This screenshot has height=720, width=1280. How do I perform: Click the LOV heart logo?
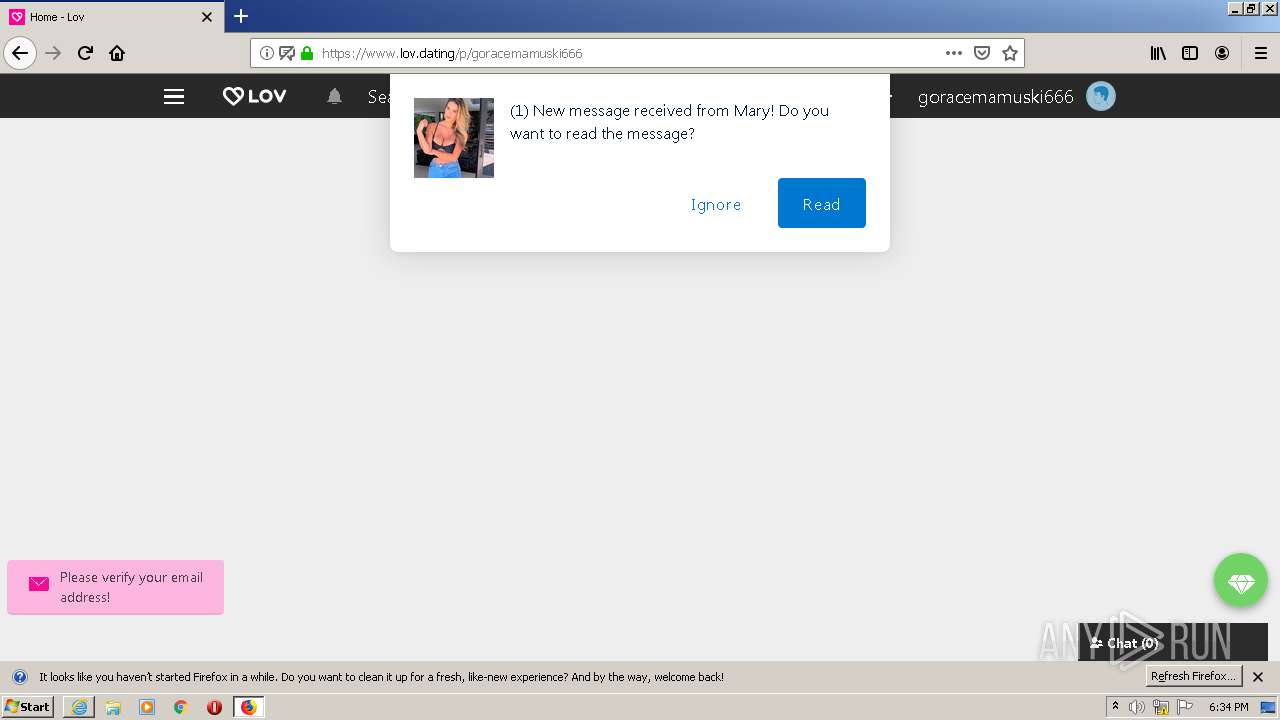(254, 96)
